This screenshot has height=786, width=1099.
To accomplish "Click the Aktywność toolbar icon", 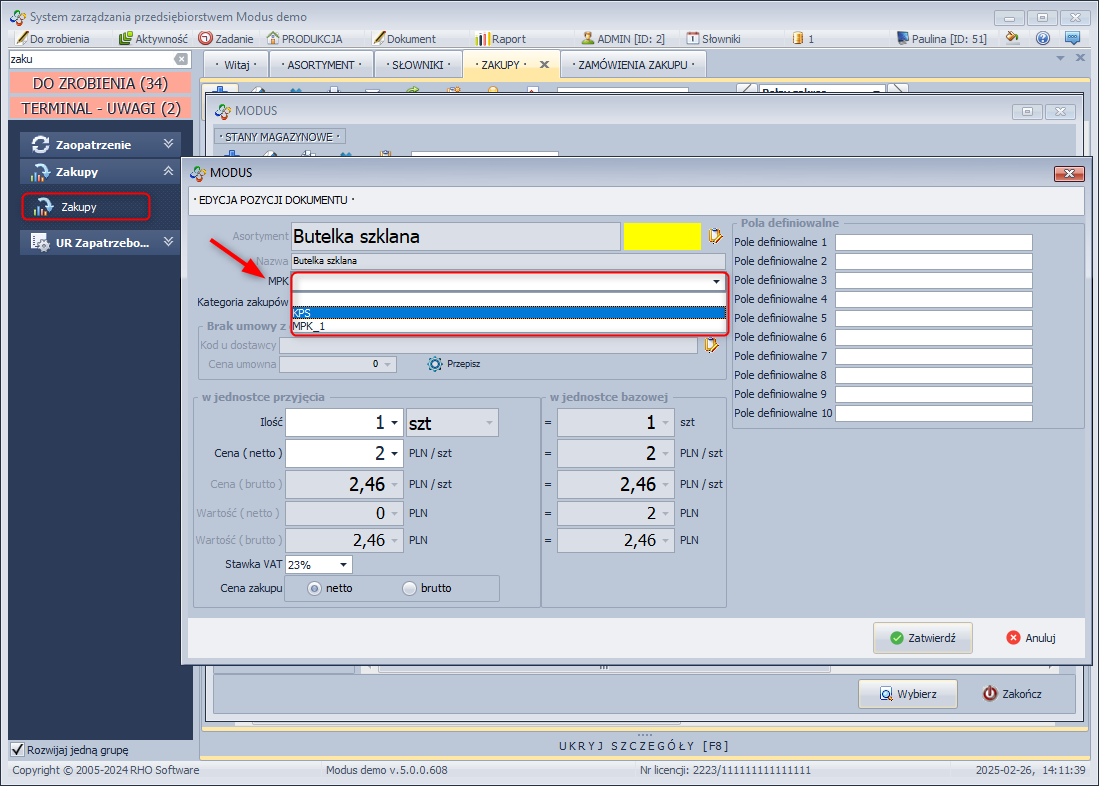I will tap(126, 39).
